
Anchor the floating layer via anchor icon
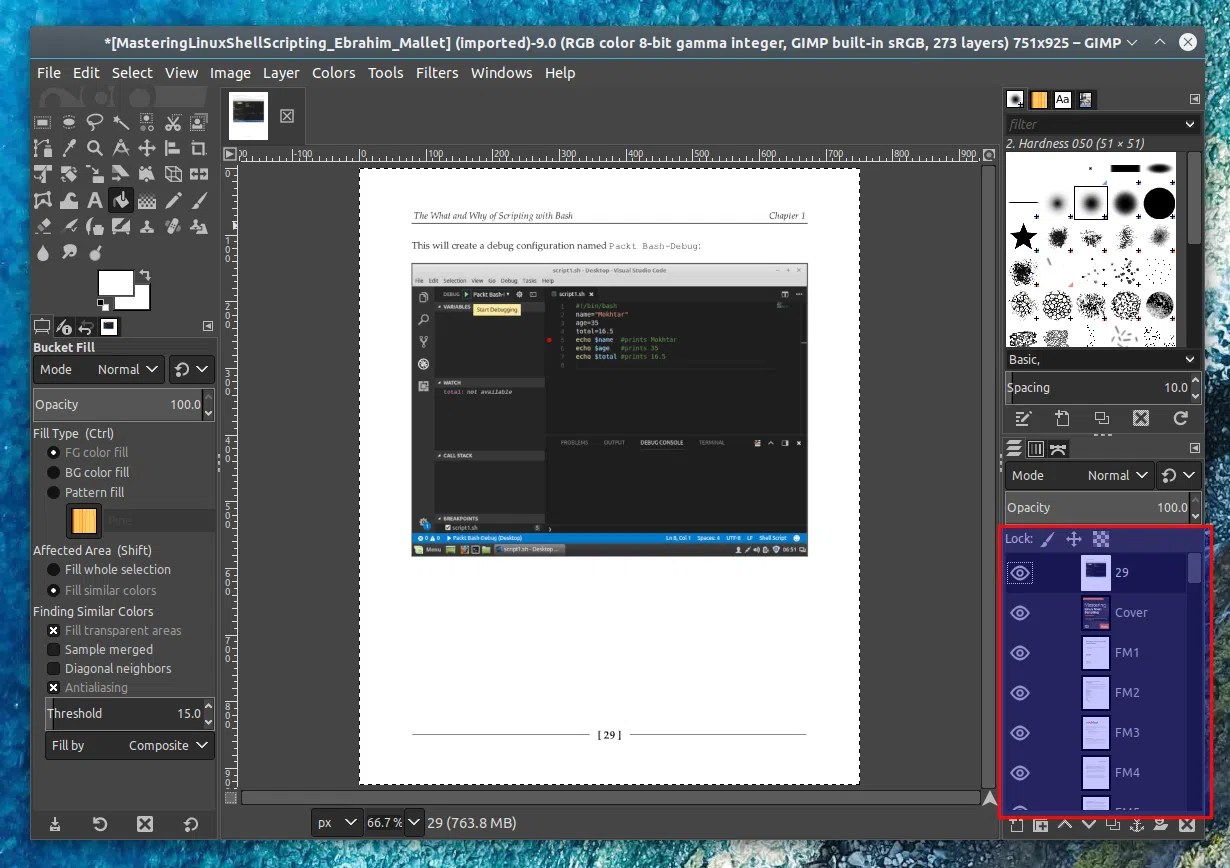[1137, 826]
